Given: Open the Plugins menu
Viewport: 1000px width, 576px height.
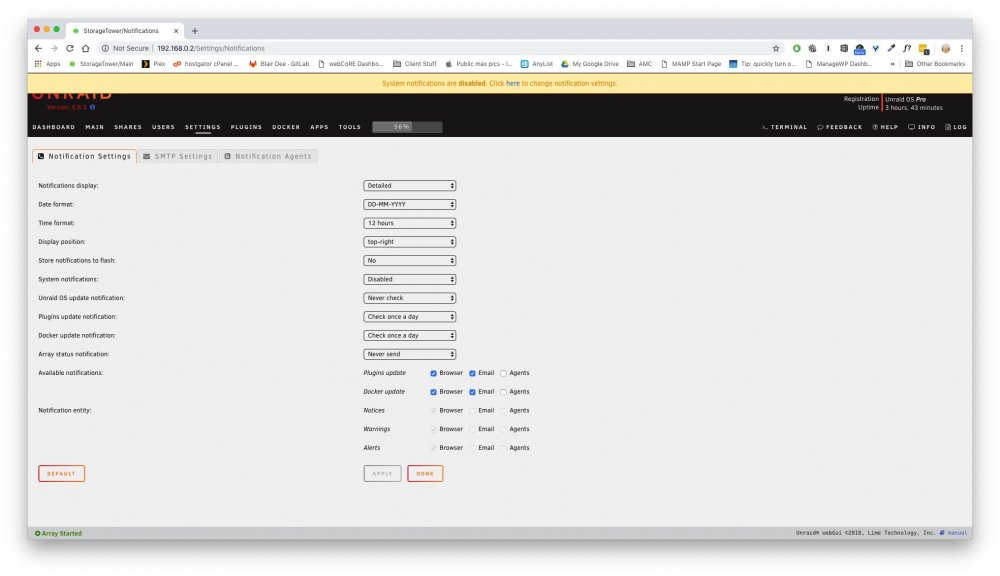Looking at the screenshot, I should click(x=246, y=127).
